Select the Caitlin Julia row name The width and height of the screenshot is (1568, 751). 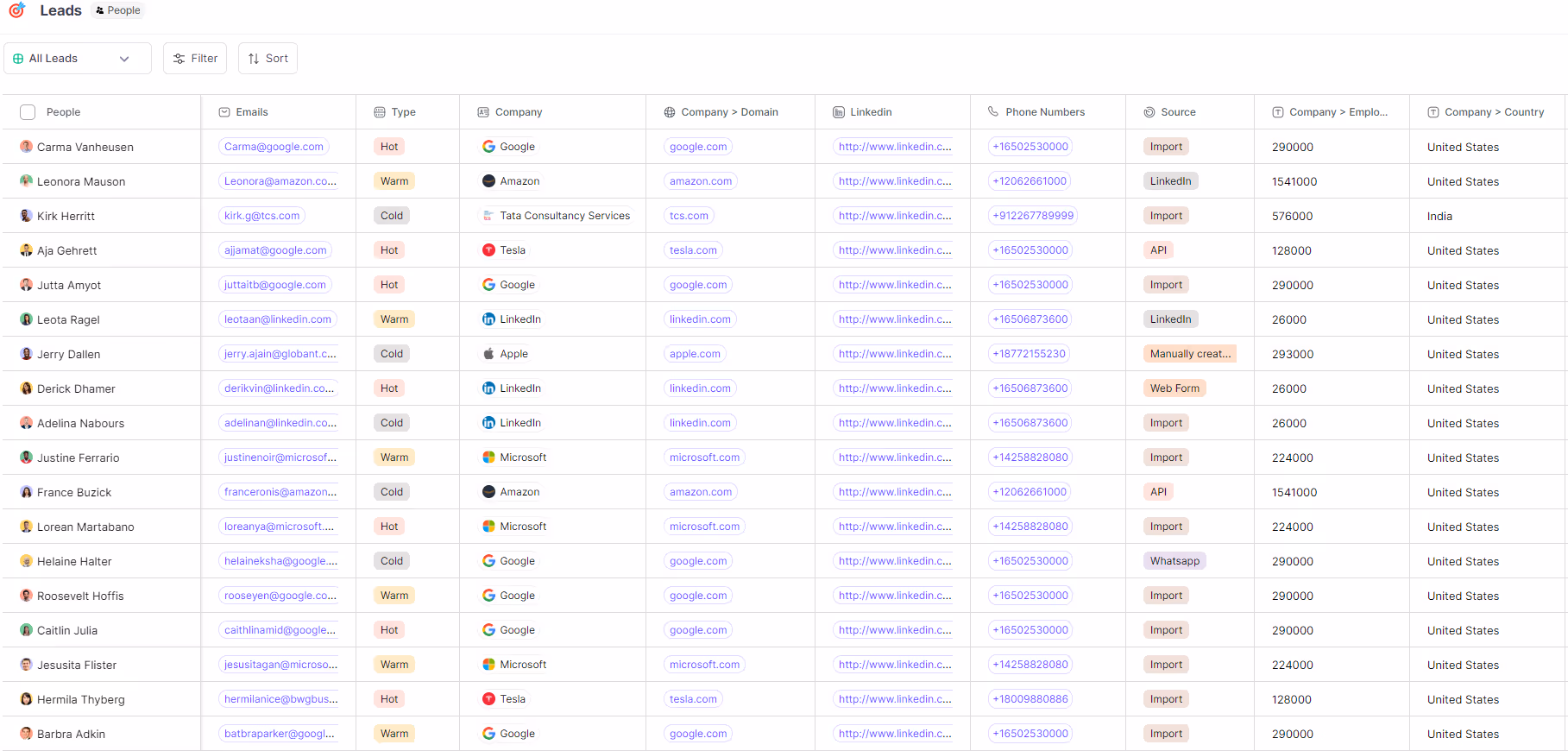click(x=67, y=631)
